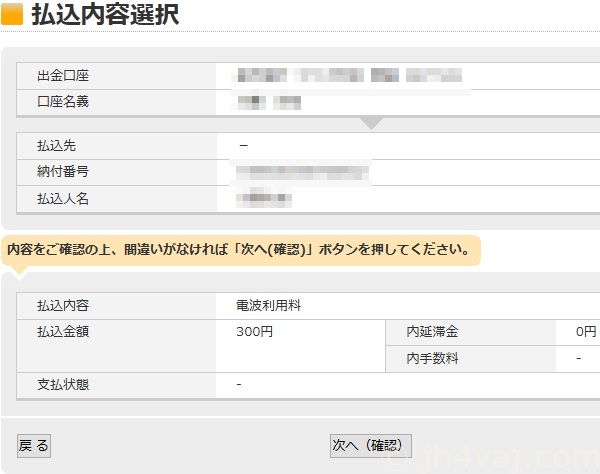Click the 内手数料 label cell
The width and height of the screenshot is (600, 474).
432,358
